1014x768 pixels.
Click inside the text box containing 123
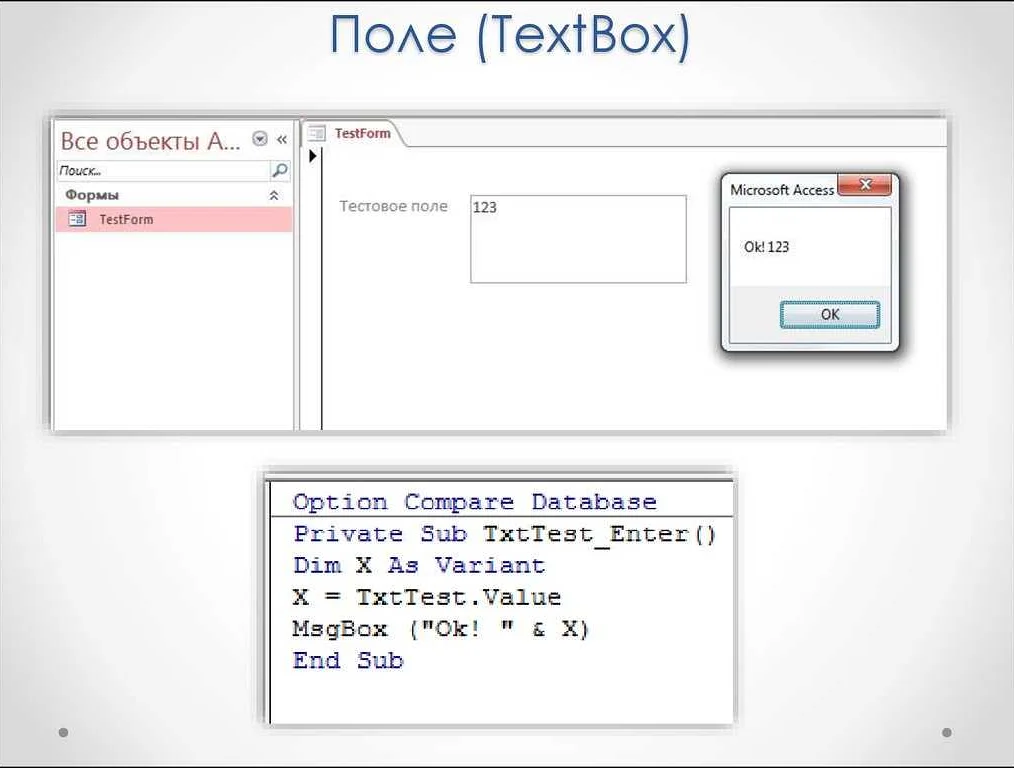pyautogui.click(x=578, y=239)
